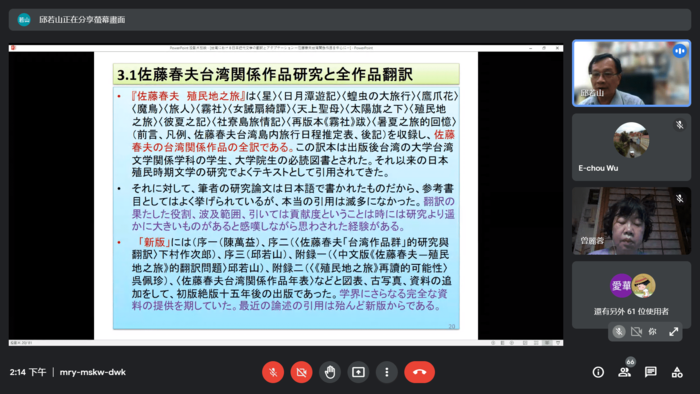The image size is (700, 394).
Task: Click camera-off icon on self-view strip
Action: 636,332
